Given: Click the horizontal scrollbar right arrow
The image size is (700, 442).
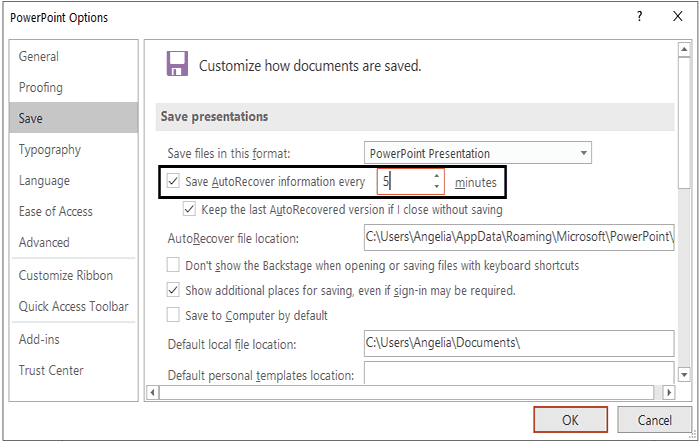Looking at the screenshot, I should click(668, 392).
